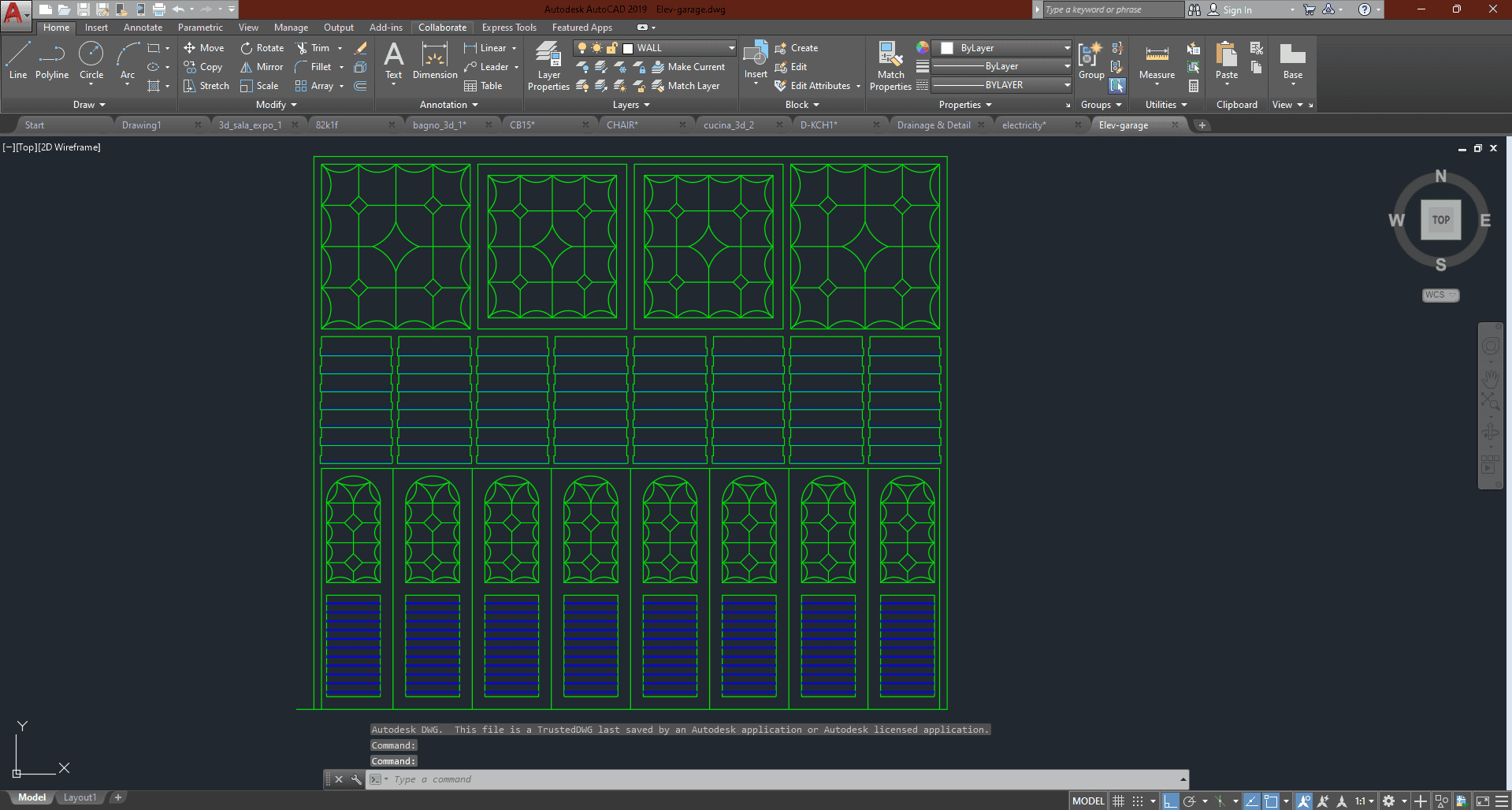Image resolution: width=1512 pixels, height=810 pixels.
Task: Choose the Measure utility
Action: [x=1157, y=61]
